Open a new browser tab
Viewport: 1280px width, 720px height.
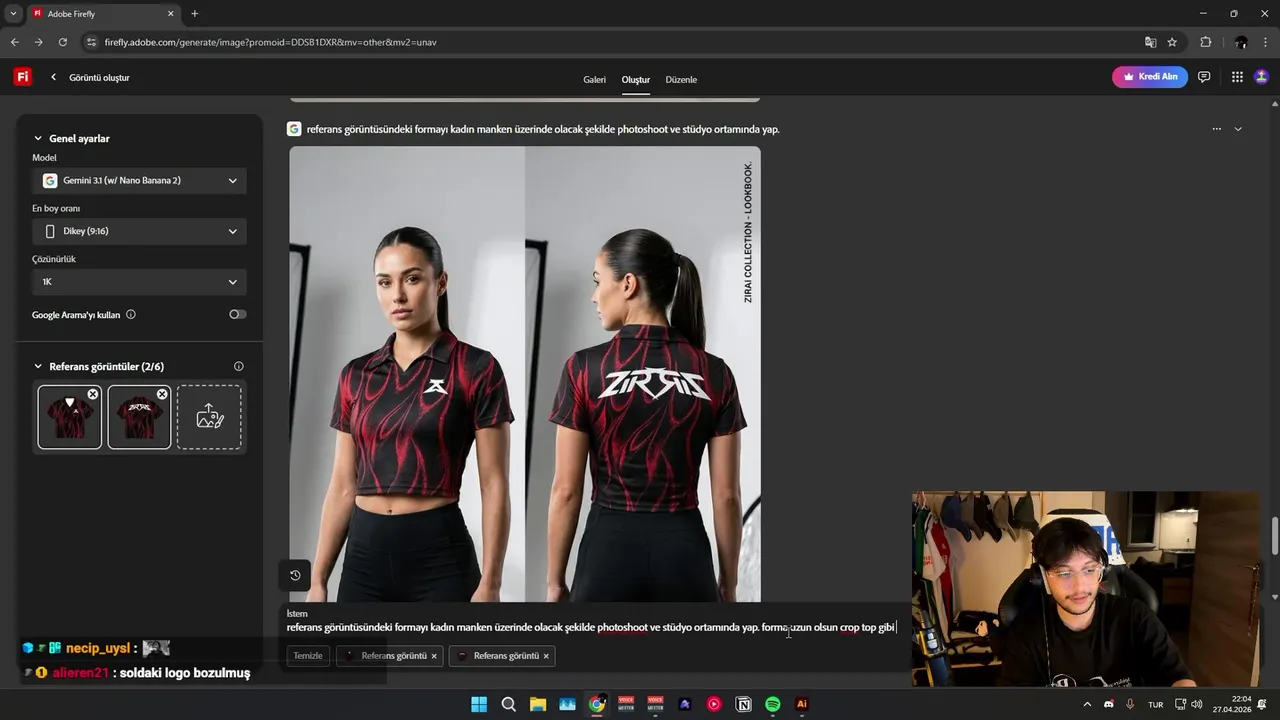point(194,14)
